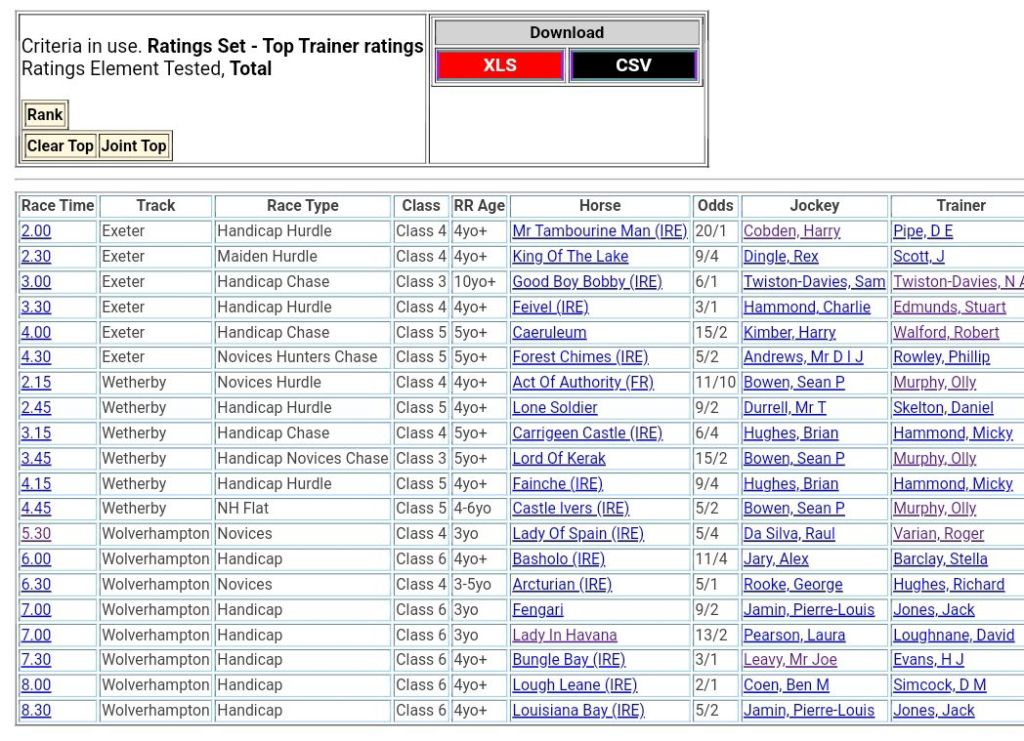Open horse Louisiana Bay (IRE)
The width and height of the screenshot is (1024, 741).
(x=578, y=711)
